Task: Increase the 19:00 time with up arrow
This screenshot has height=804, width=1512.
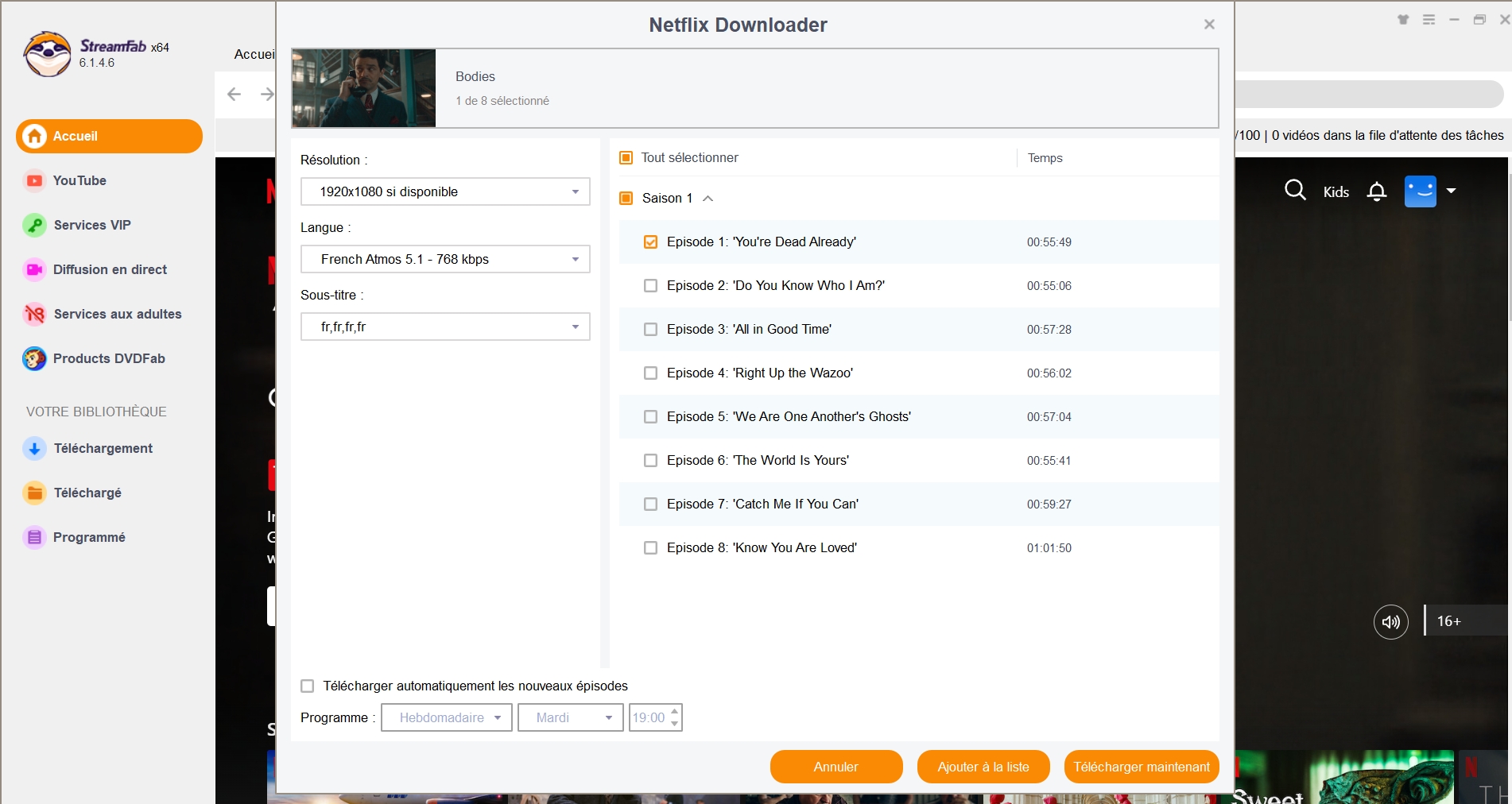Action: coord(675,711)
